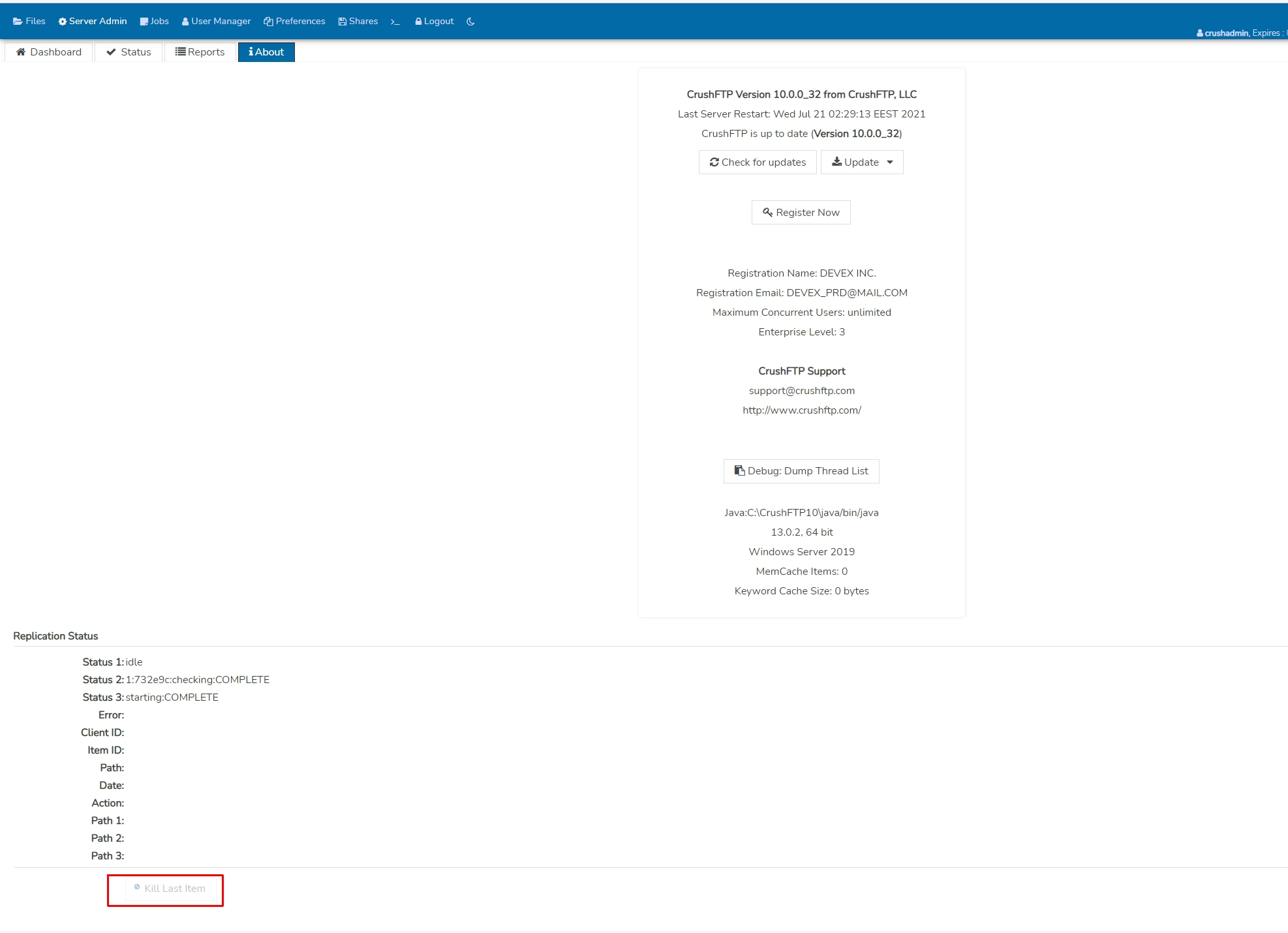The height and width of the screenshot is (933, 1288).
Task: Open Shares page
Action: coord(358,22)
